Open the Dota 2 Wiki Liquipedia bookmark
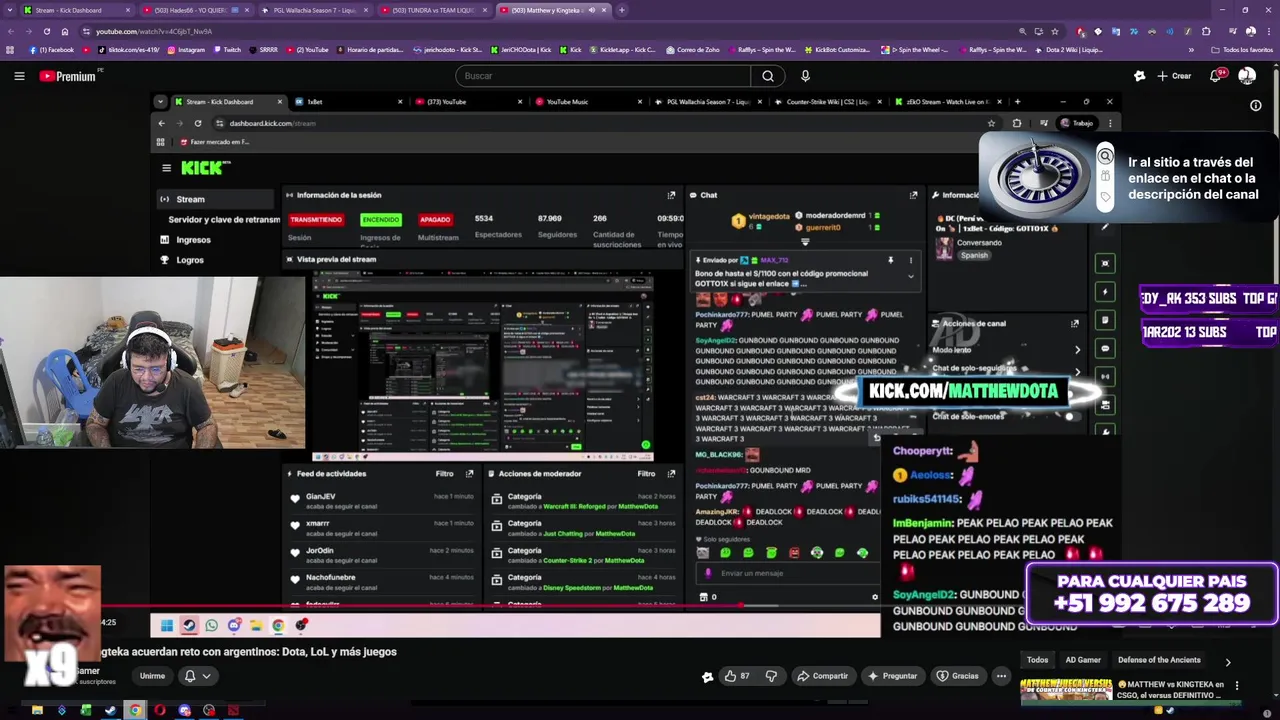The image size is (1280, 720). [x=1069, y=50]
